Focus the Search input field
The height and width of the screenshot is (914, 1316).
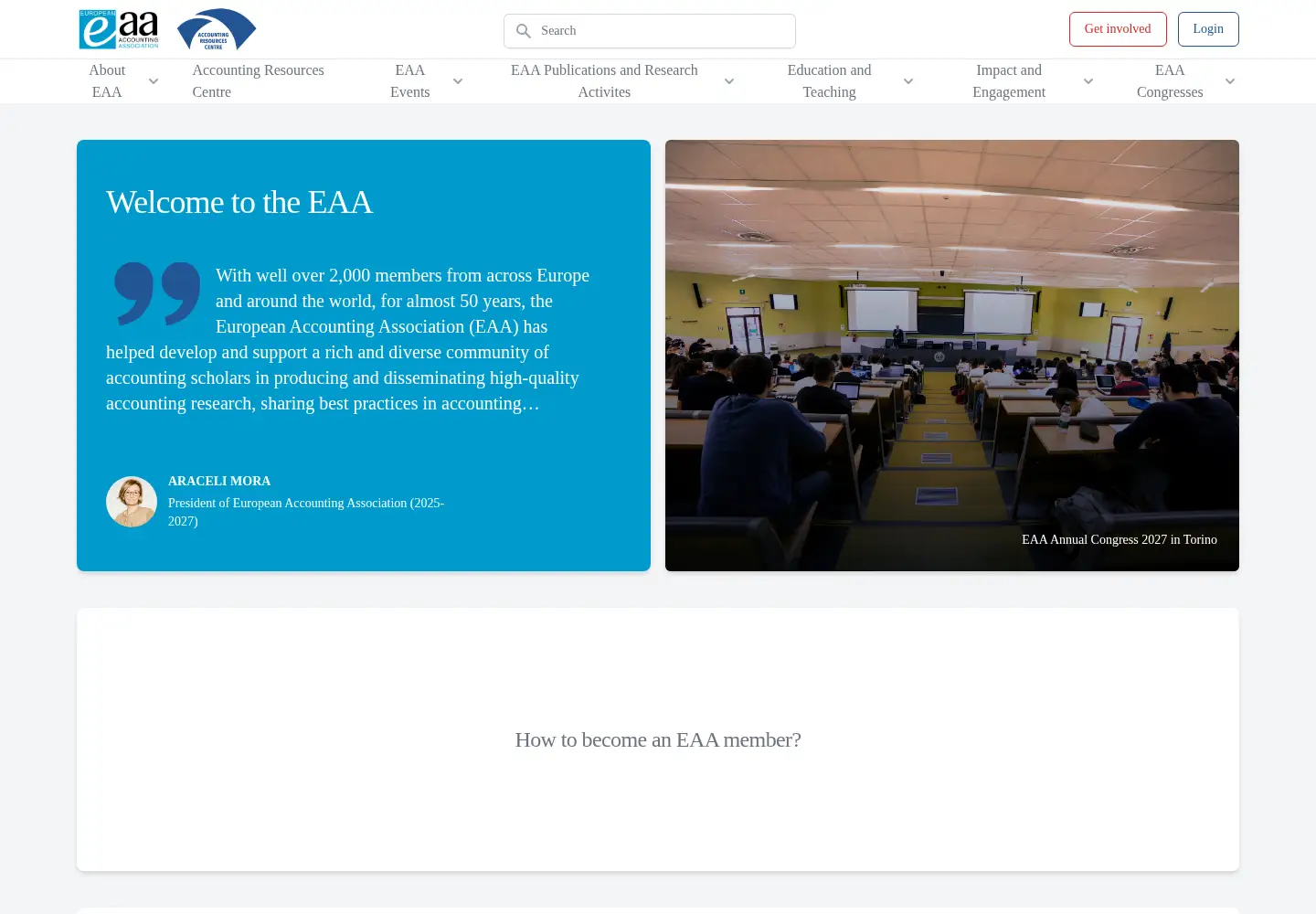pyautogui.click(x=650, y=31)
